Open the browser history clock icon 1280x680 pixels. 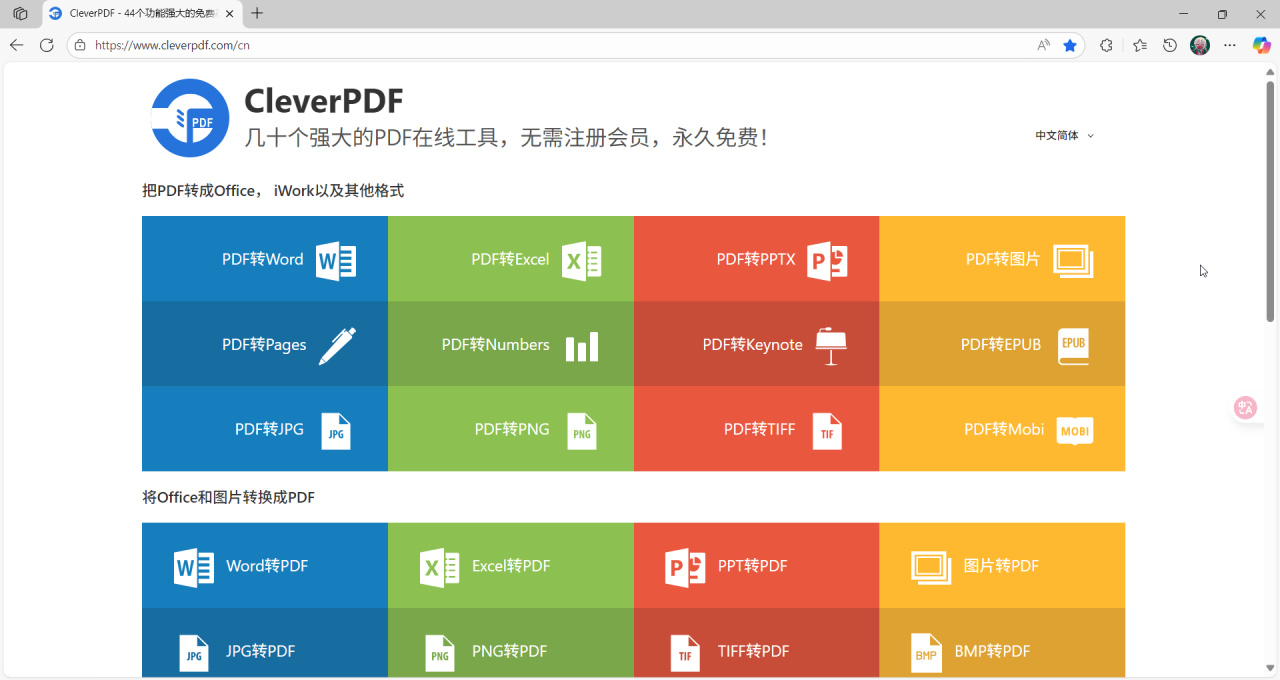click(x=1170, y=45)
